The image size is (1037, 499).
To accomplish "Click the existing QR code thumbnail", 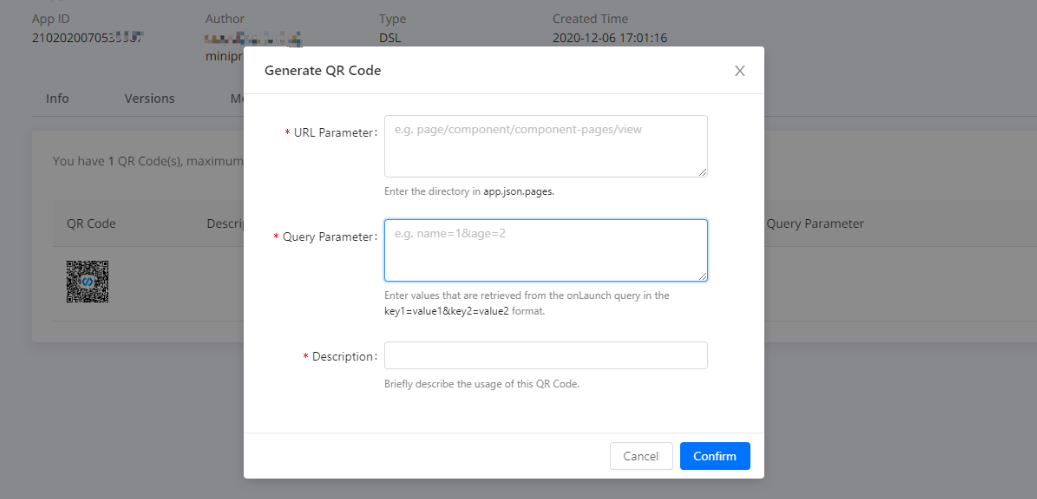I will (88, 282).
